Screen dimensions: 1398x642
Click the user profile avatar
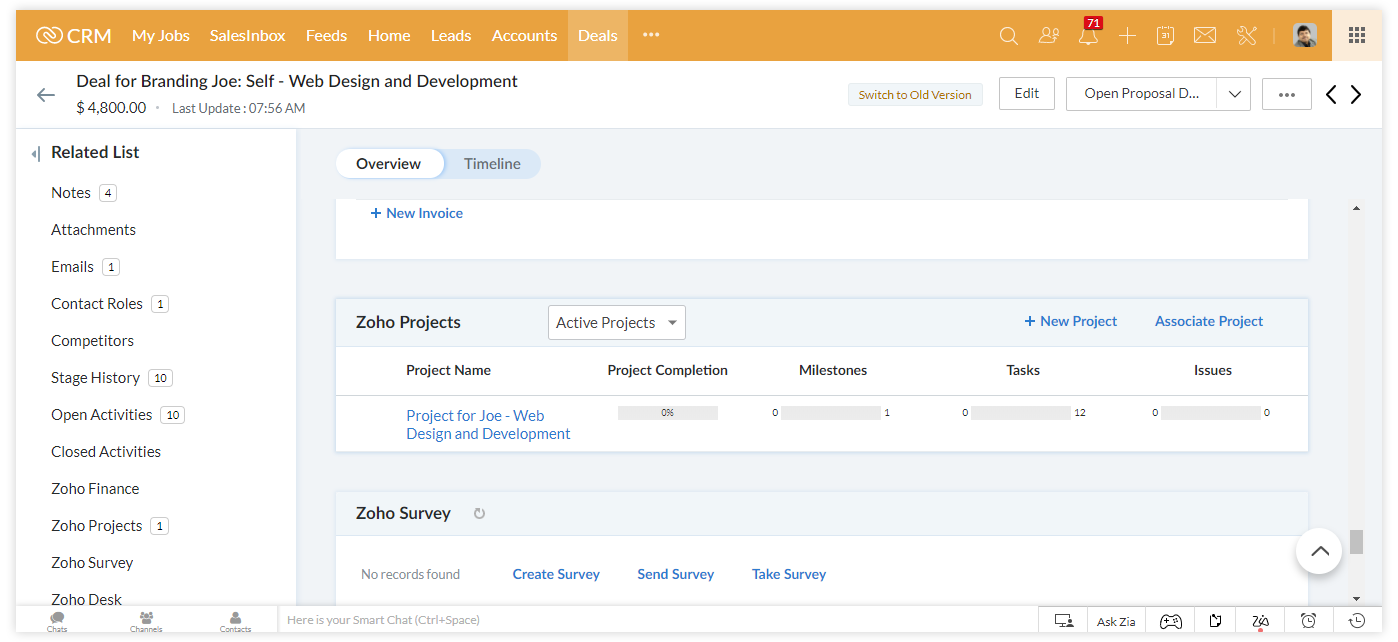(x=1305, y=36)
